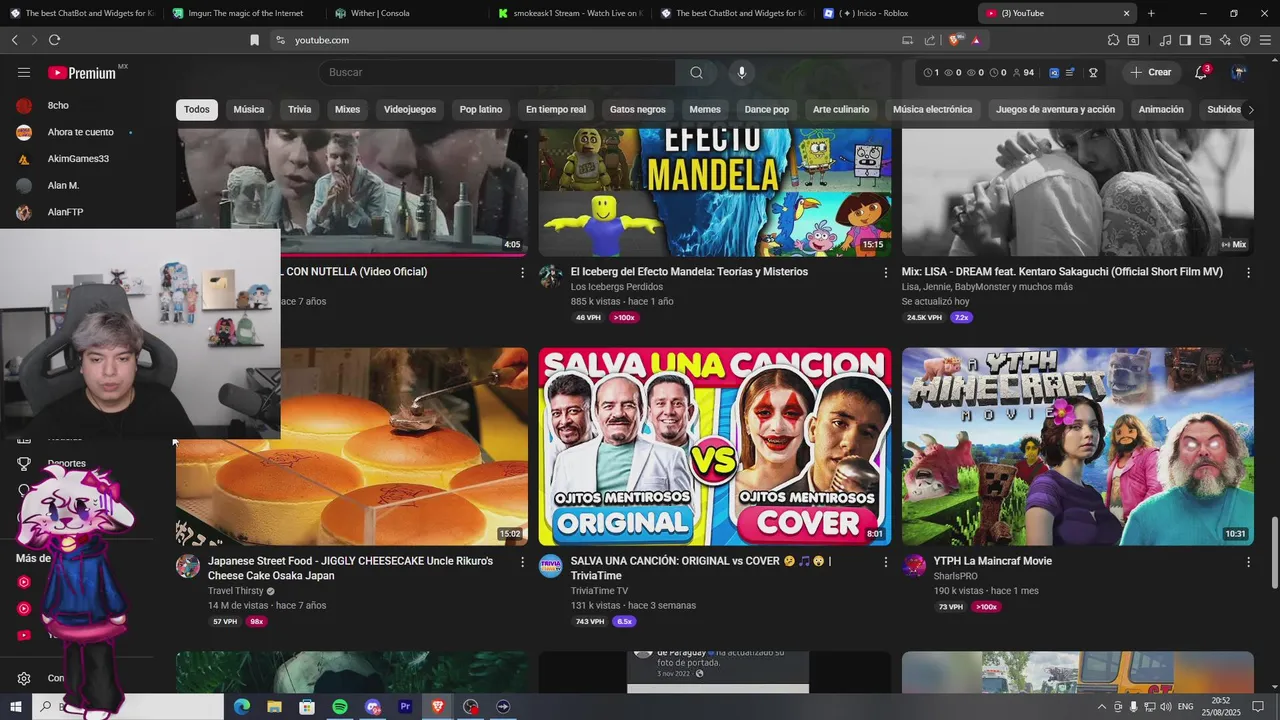Open the SharlsPRO channel link
The height and width of the screenshot is (720, 1280).
pyautogui.click(x=956, y=576)
